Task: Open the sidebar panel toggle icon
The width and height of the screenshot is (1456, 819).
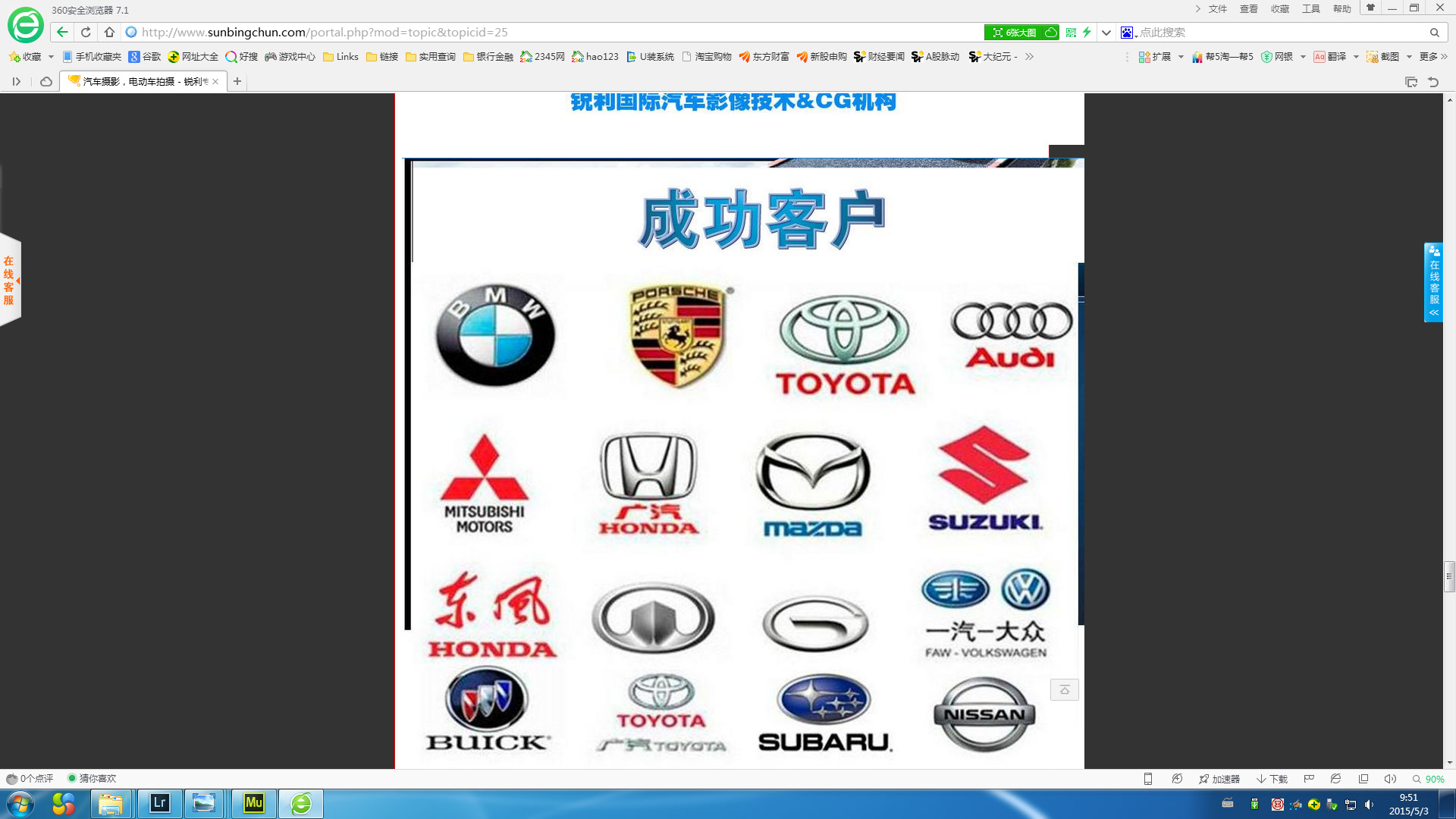Action: (x=16, y=81)
